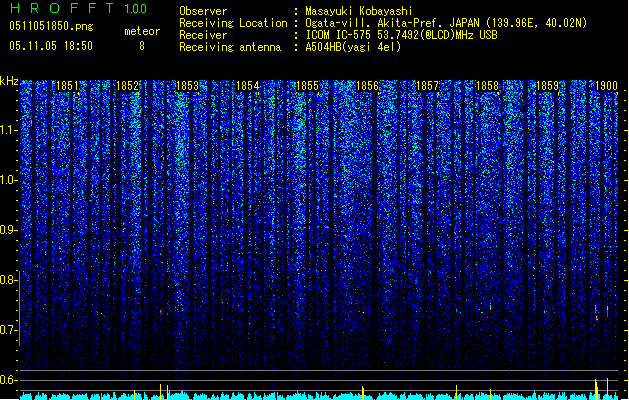The width and height of the screenshot is (629, 400).
Task: Click the 1900 time marker
Action: [606, 86]
